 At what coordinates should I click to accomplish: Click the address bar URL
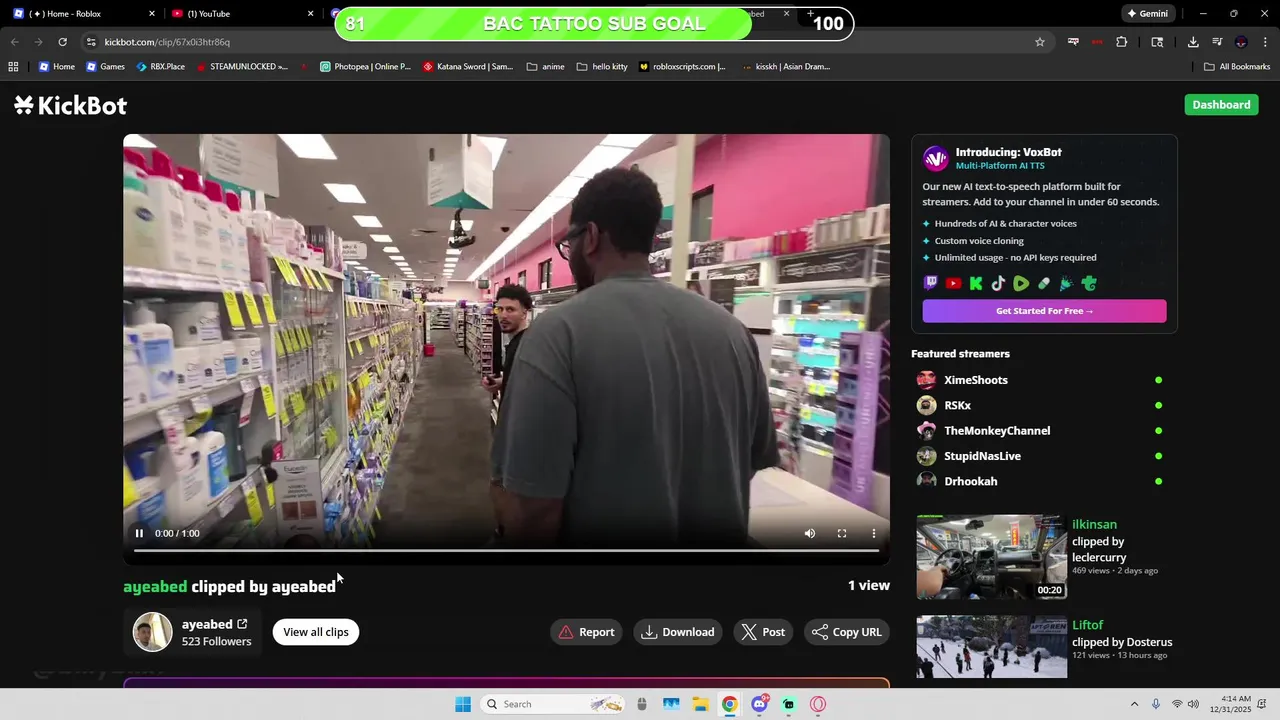167,42
